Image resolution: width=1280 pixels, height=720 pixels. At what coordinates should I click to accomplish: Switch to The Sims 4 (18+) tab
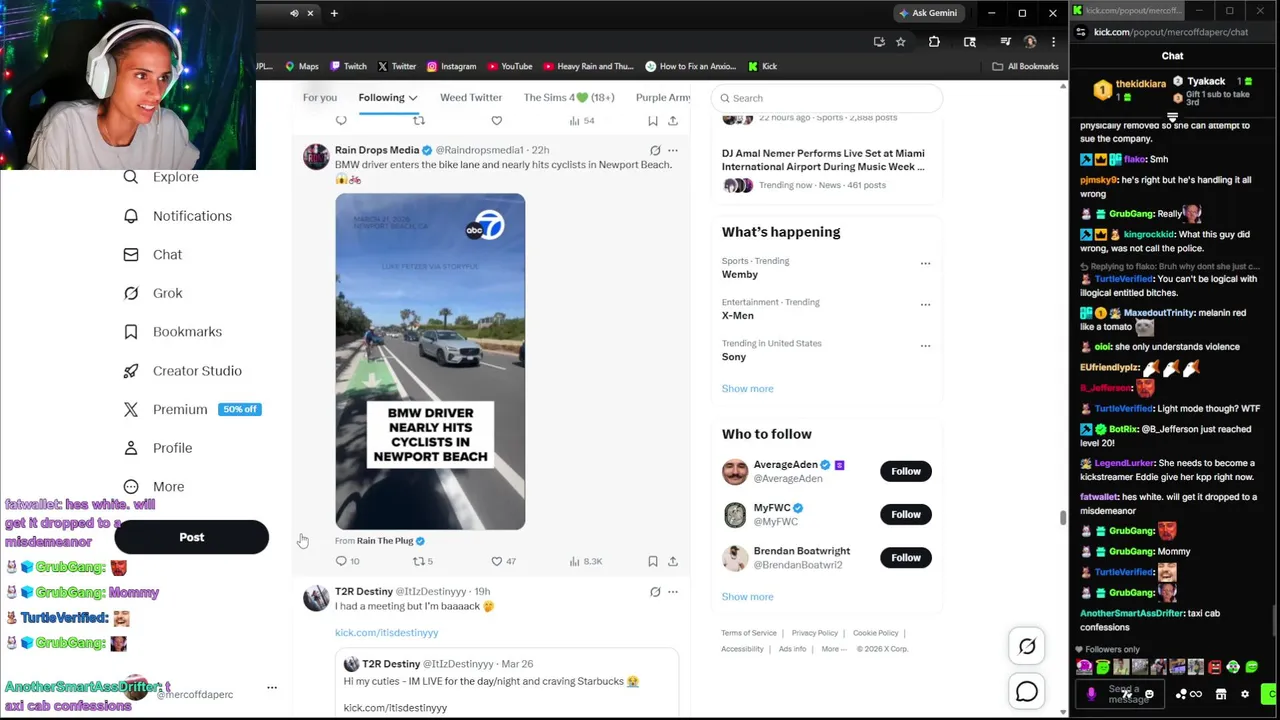[569, 98]
